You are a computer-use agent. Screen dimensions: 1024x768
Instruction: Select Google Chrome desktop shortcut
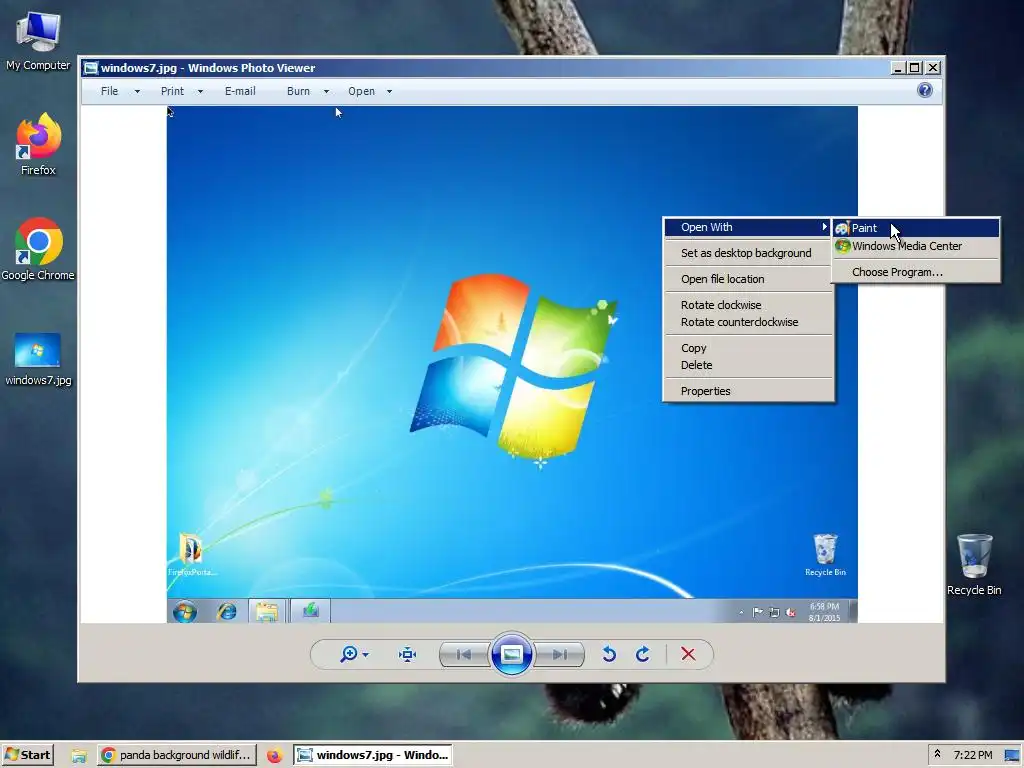click(38, 249)
